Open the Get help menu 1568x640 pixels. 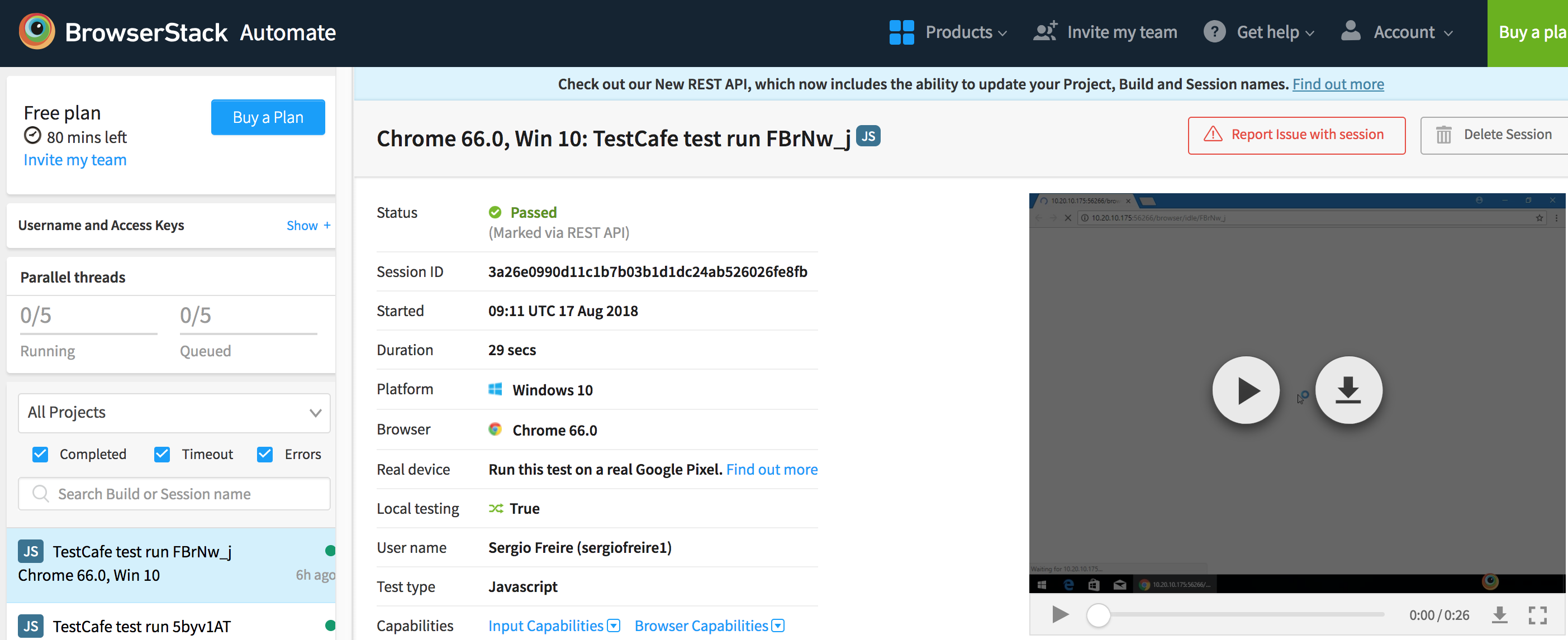click(x=1275, y=32)
